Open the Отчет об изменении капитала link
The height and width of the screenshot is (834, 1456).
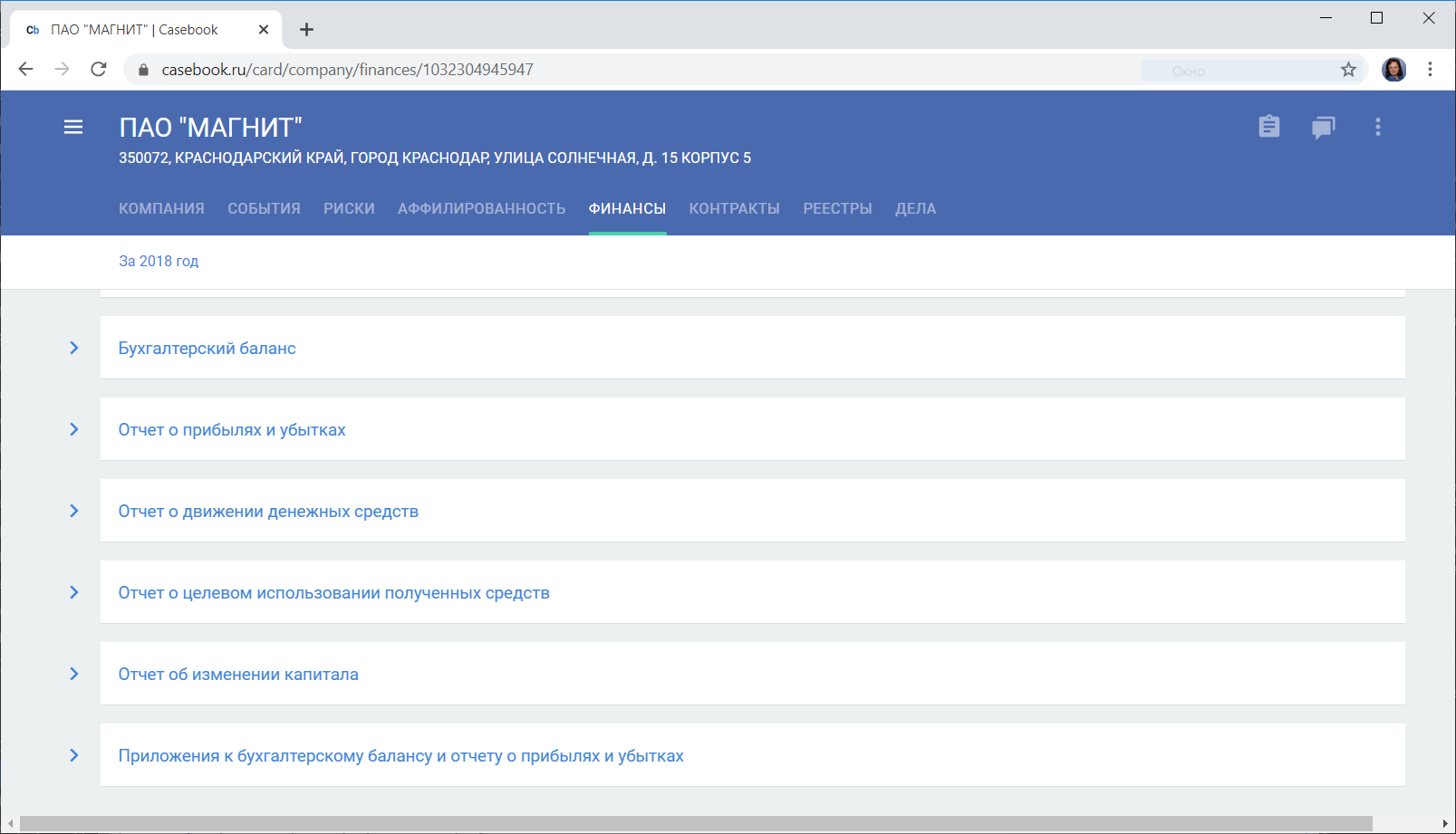pyautogui.click(x=238, y=675)
